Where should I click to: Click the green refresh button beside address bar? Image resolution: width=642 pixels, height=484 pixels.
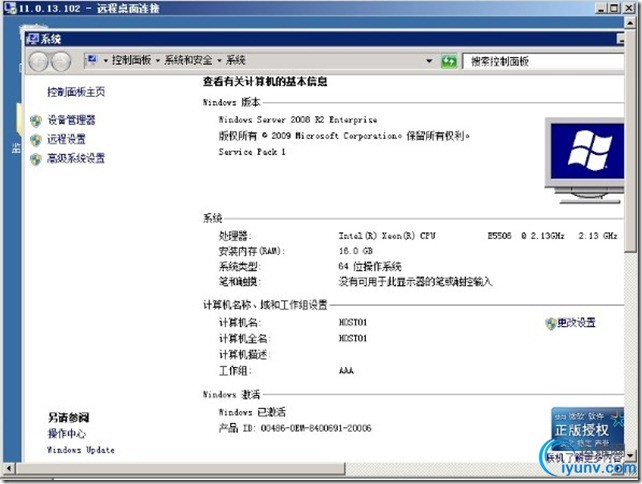coord(449,61)
